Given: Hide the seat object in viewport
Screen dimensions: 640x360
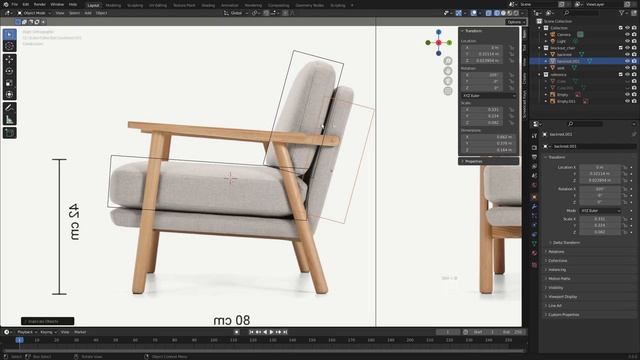Looking at the screenshot, I should [627, 68].
